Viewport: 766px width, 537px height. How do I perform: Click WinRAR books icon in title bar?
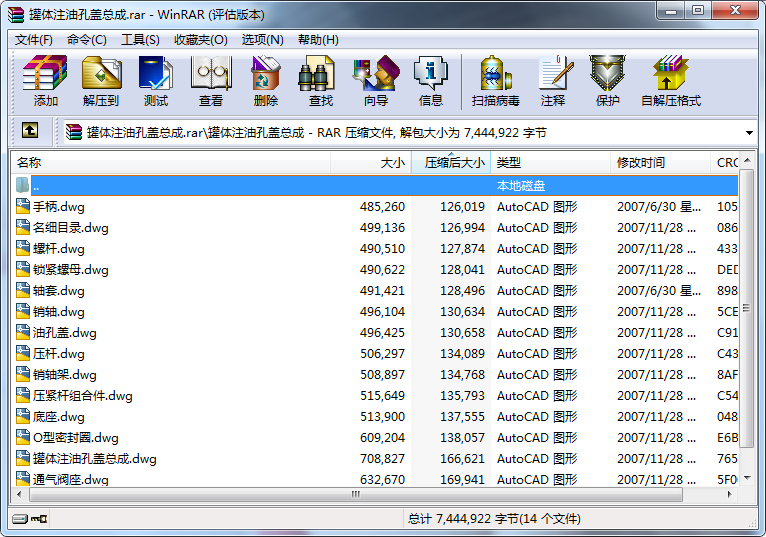coord(16,15)
